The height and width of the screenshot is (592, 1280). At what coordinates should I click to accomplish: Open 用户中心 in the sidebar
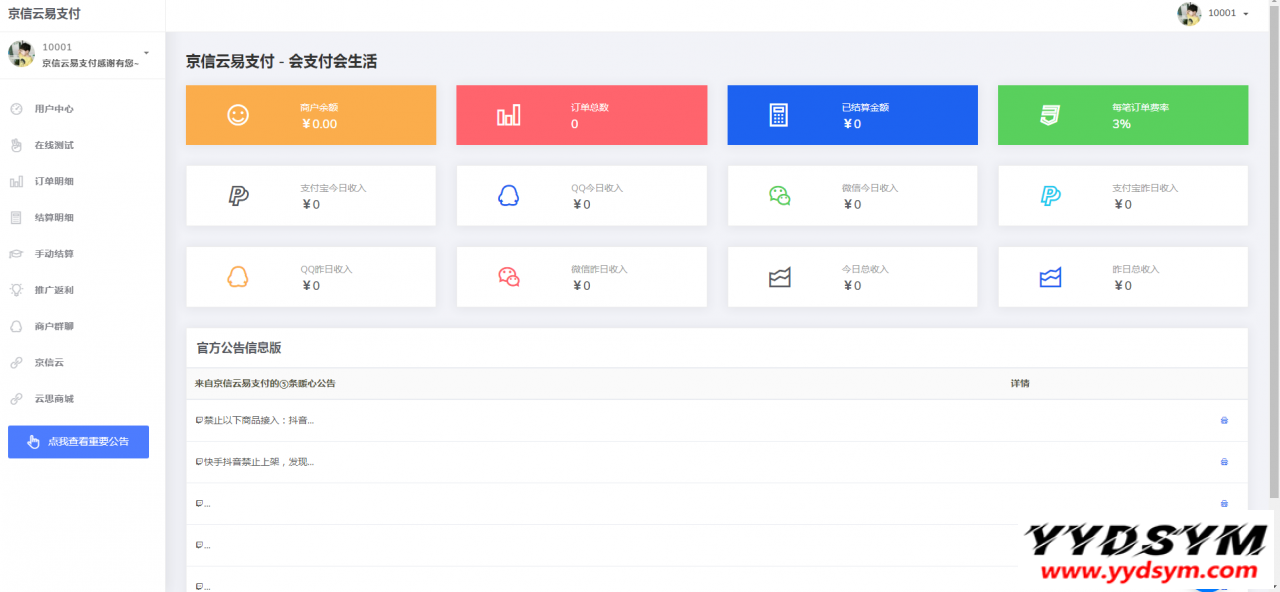[x=54, y=109]
